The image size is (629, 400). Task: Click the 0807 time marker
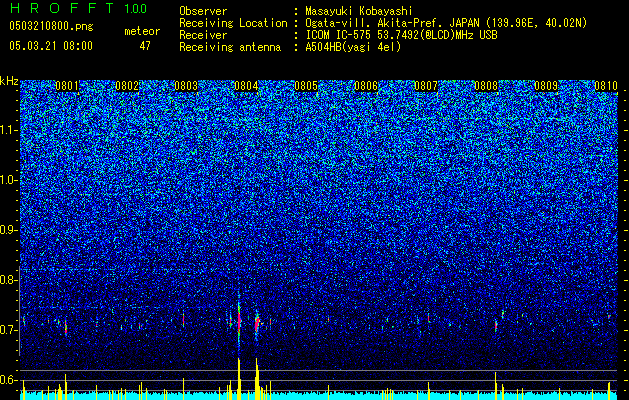point(426,86)
